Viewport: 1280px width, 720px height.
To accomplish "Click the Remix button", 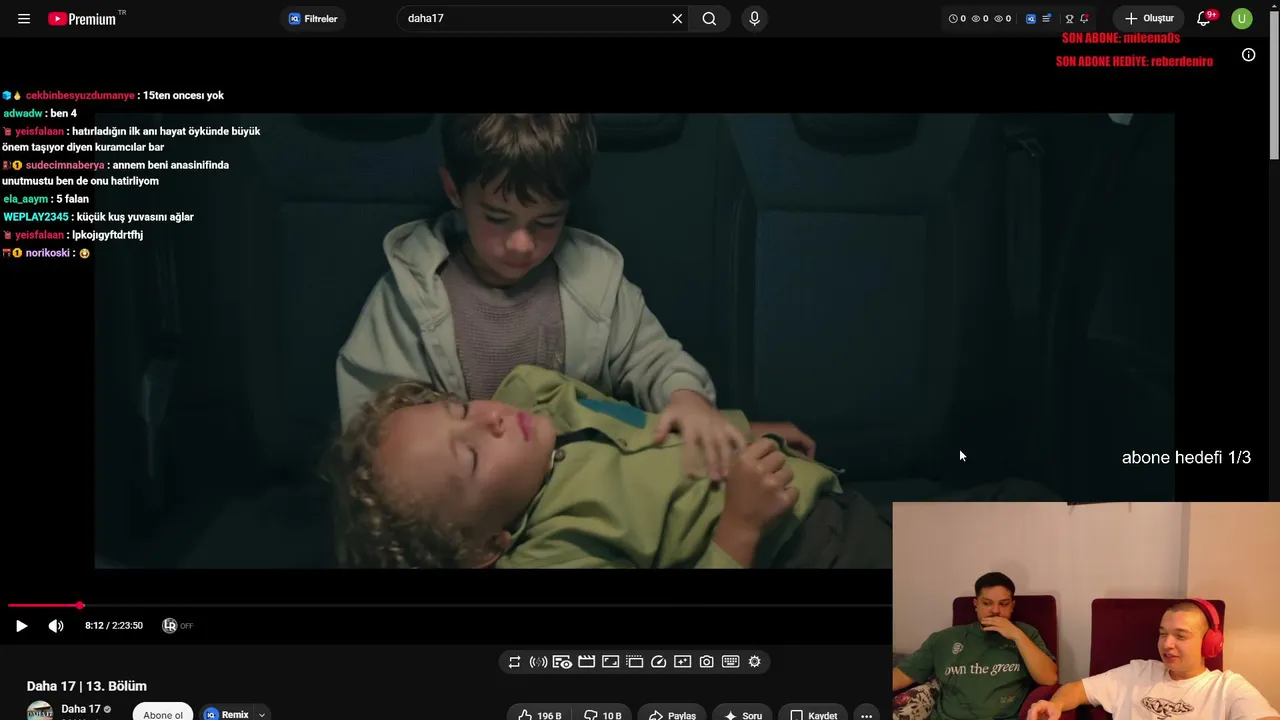I will click(227, 714).
